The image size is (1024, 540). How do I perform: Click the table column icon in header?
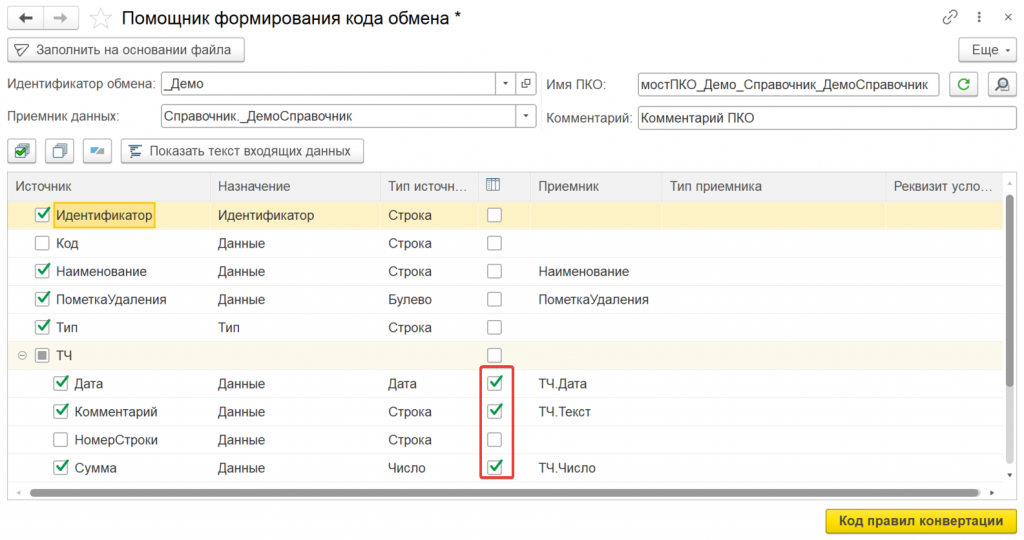[493, 185]
